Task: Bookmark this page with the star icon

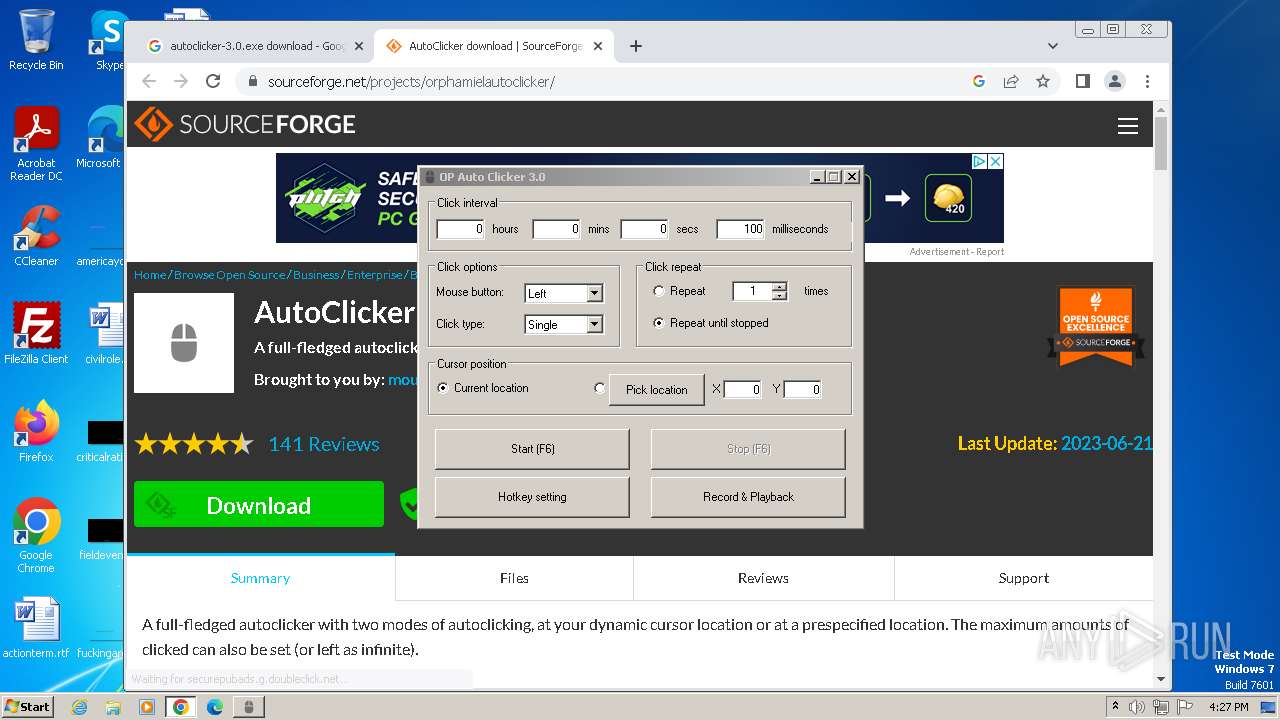Action: tap(1043, 81)
